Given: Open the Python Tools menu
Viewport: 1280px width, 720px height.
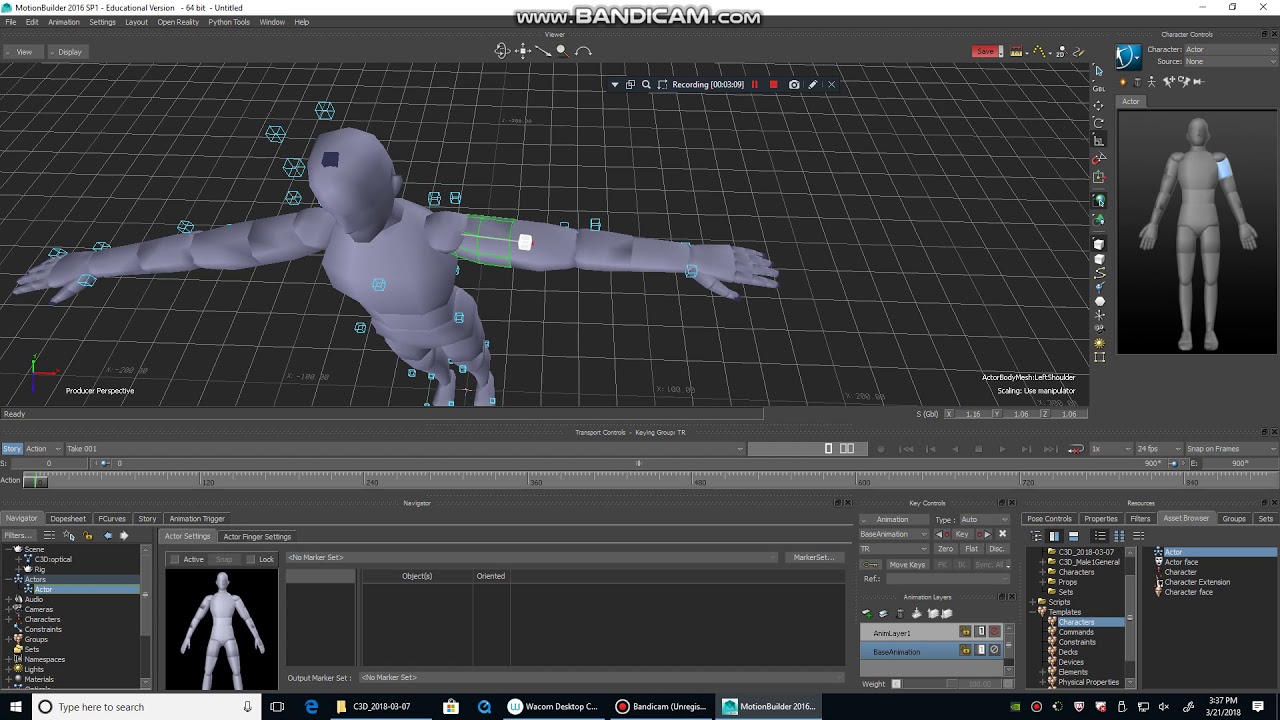Looking at the screenshot, I should 229,22.
